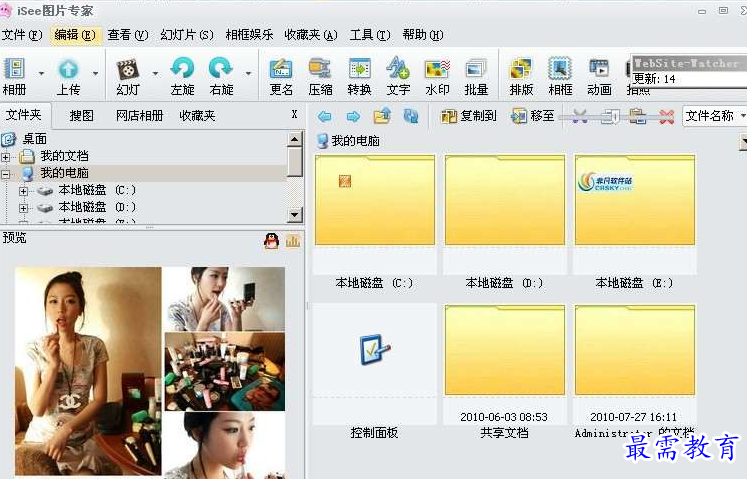Open the 相框娱乐 menu
Screen dimensions: 747x479
click(249, 35)
